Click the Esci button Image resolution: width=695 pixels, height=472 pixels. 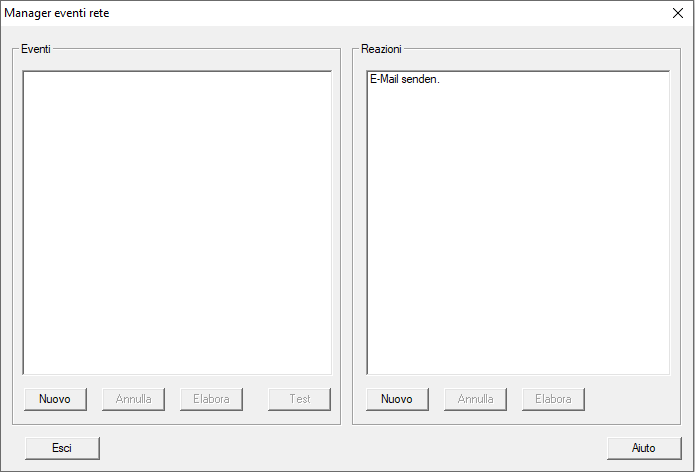pyautogui.click(x=62, y=448)
